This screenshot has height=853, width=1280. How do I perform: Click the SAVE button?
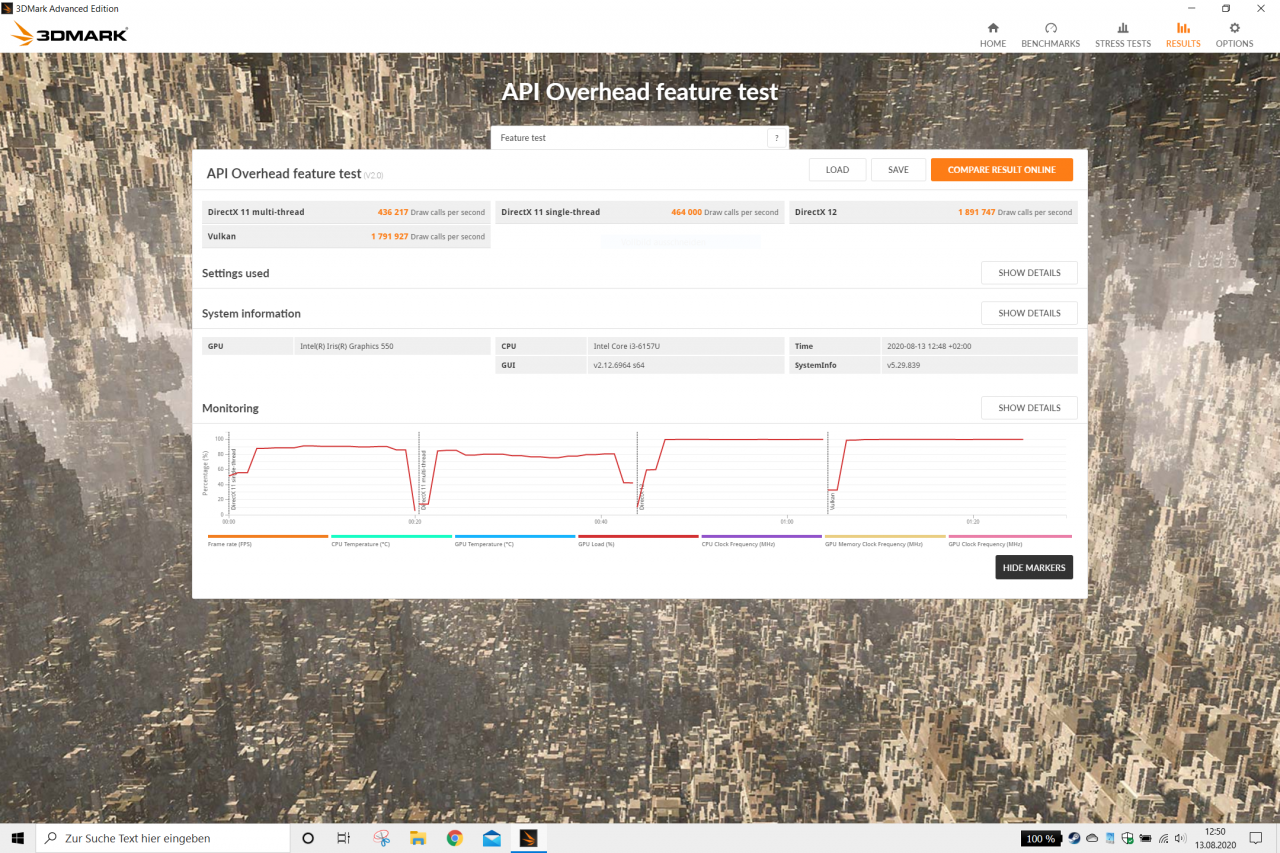click(x=898, y=170)
